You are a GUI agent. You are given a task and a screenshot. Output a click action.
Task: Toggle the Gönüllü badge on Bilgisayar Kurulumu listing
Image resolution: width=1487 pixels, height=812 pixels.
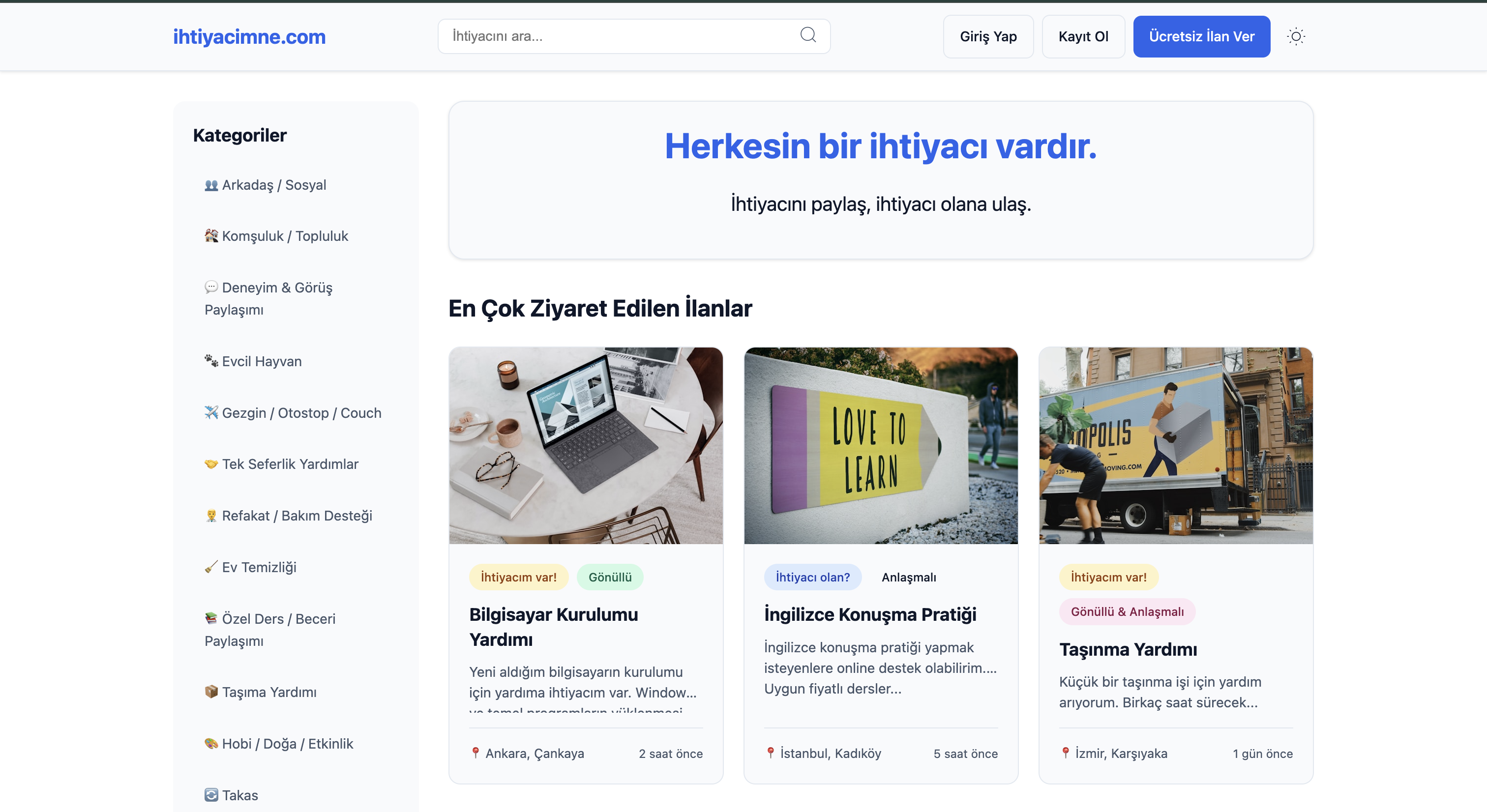(610, 577)
